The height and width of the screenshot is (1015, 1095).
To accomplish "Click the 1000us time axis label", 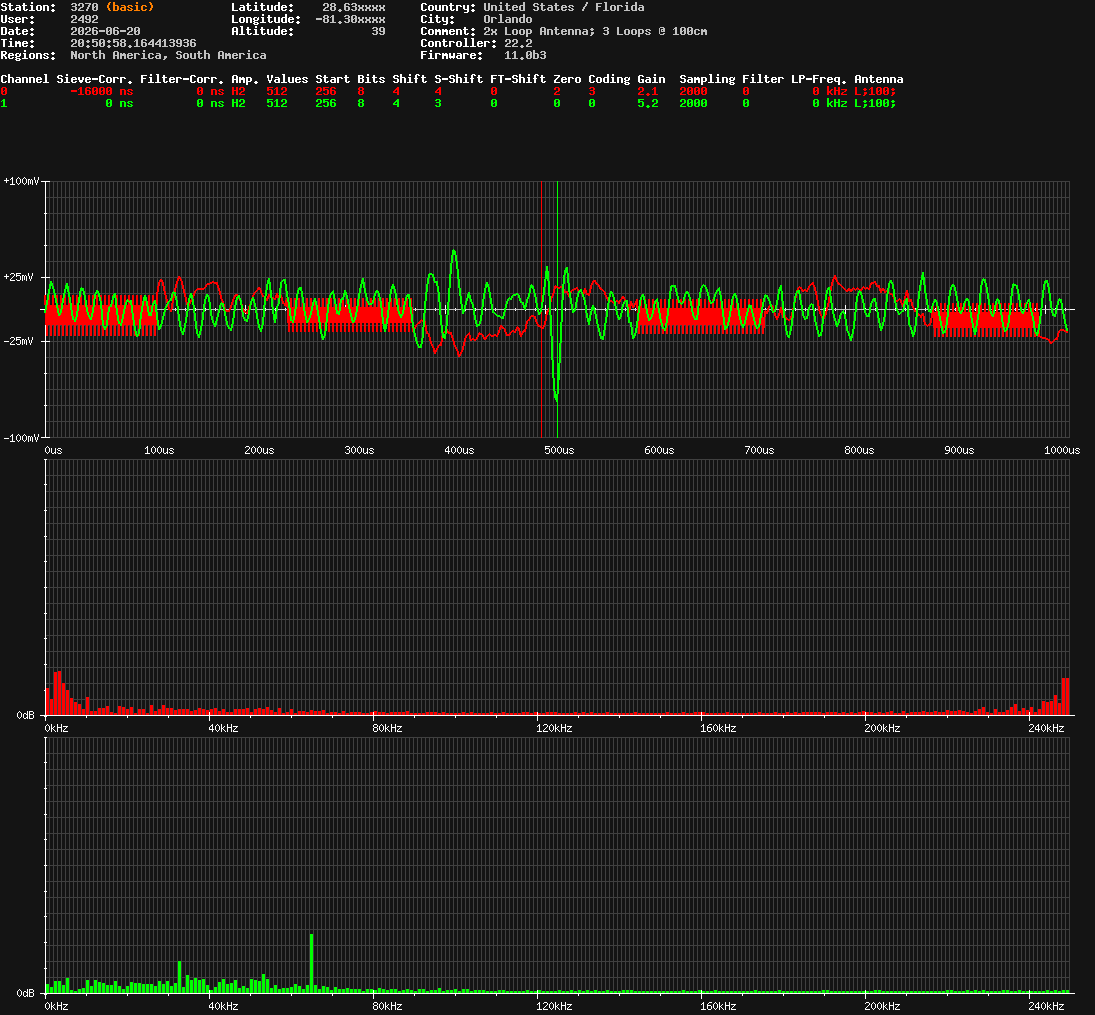I will coord(1061,451).
